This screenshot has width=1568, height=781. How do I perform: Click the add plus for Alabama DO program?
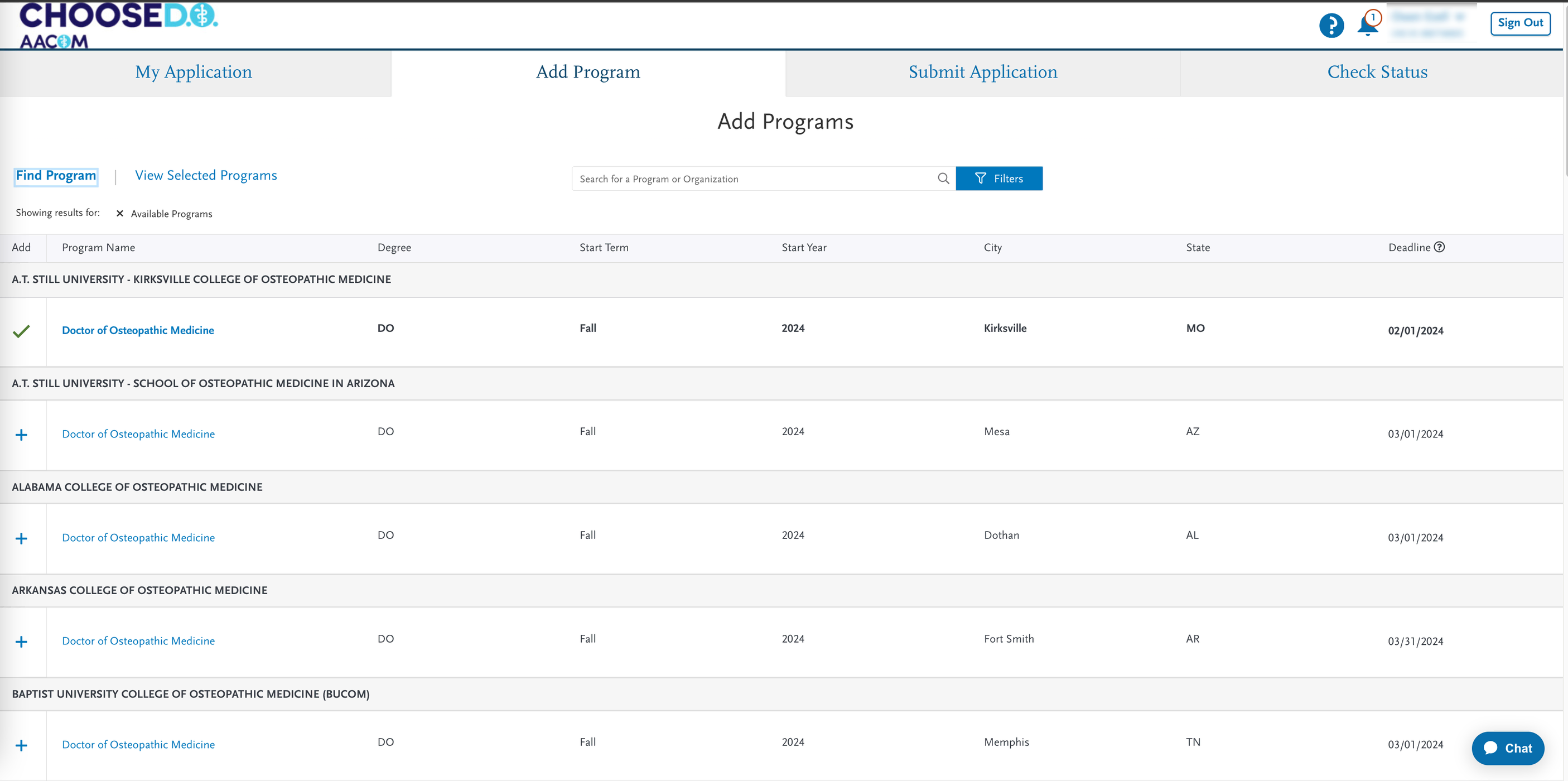tap(22, 538)
